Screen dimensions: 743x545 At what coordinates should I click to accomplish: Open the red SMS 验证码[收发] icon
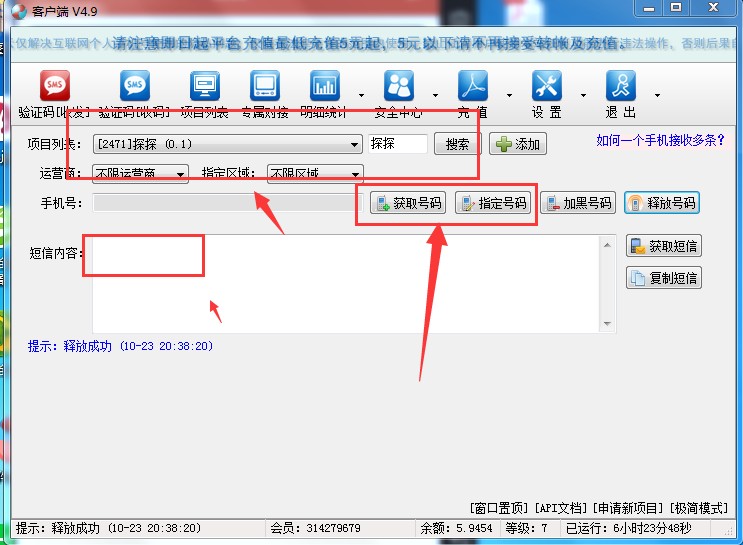[x=54, y=86]
